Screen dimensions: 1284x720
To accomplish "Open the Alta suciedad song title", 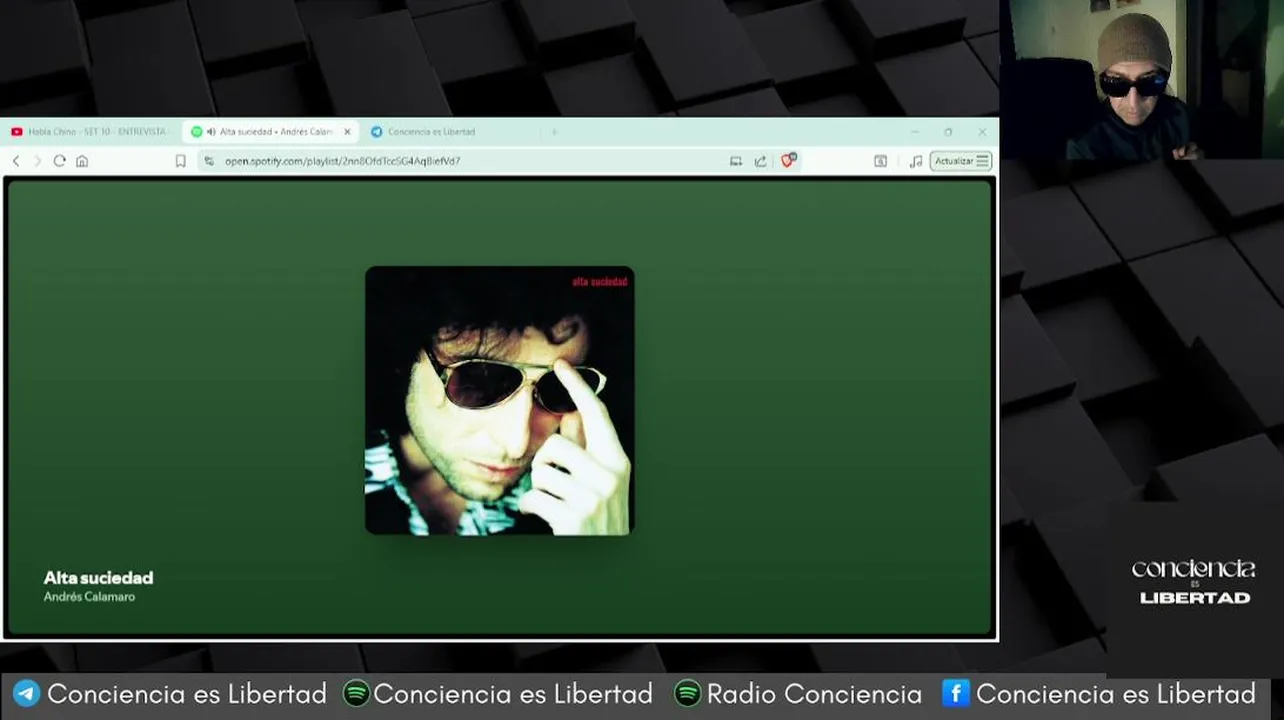I will click(98, 578).
